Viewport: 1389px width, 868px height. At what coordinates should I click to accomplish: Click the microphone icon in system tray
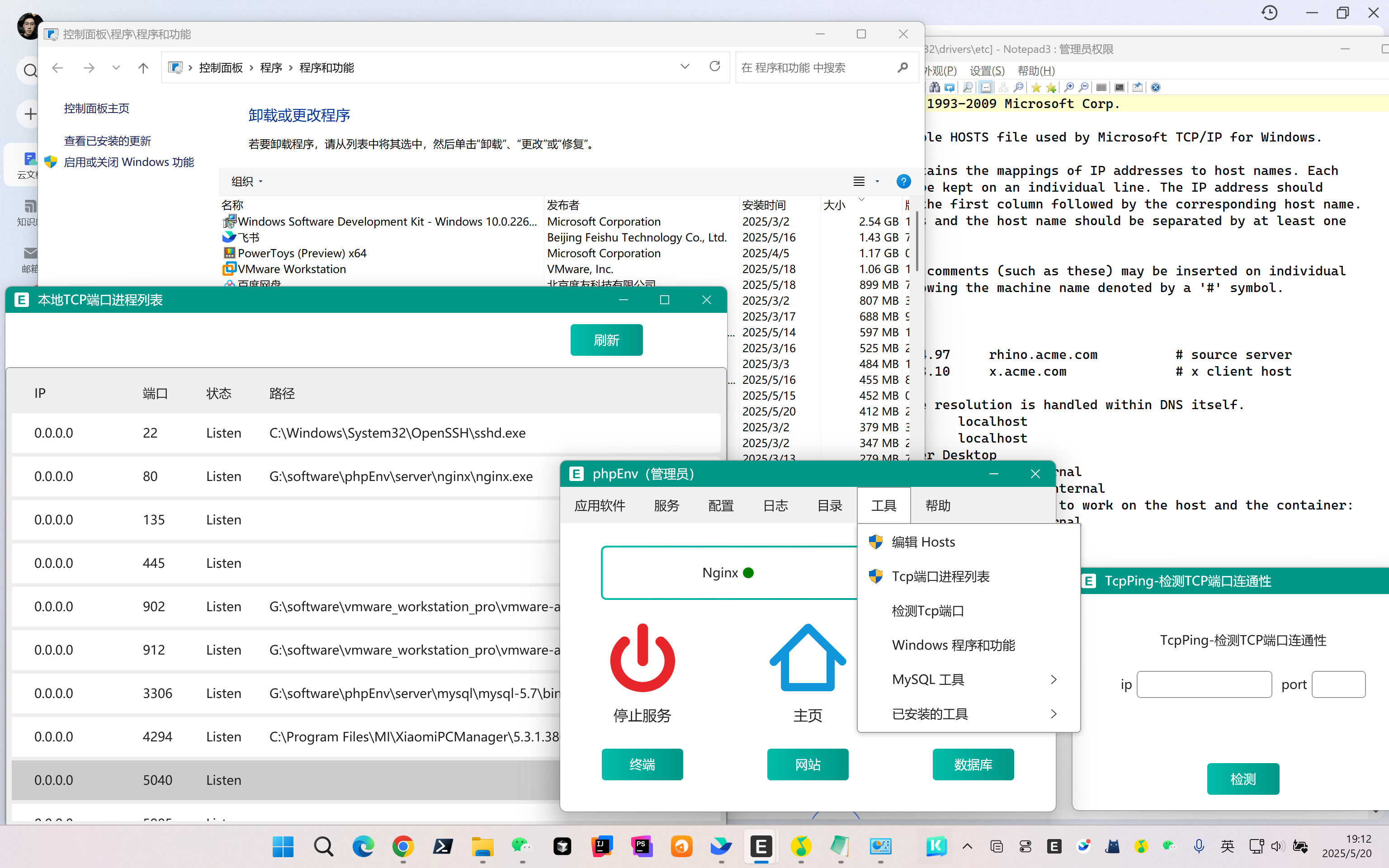1199,847
